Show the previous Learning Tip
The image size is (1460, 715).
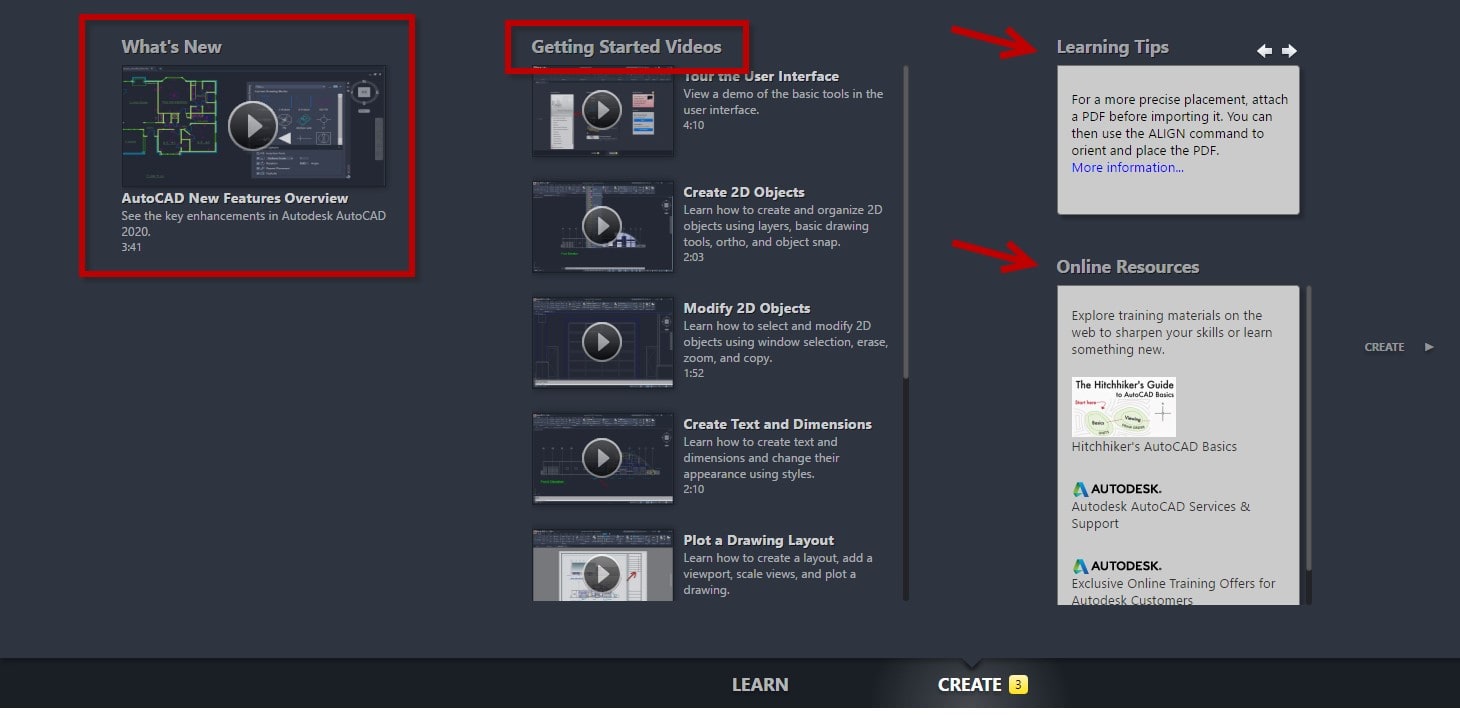coord(1264,49)
